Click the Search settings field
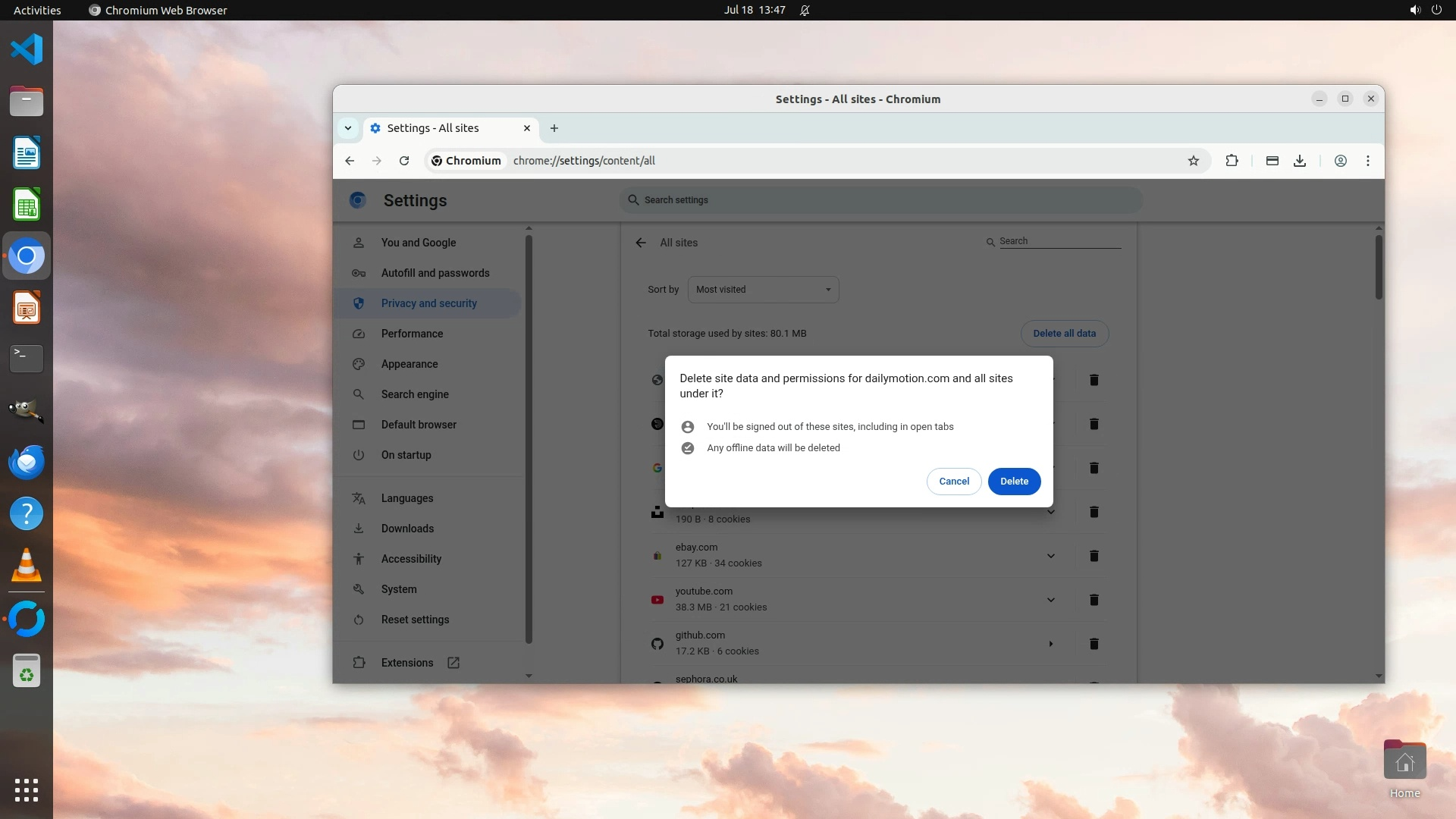1456x819 pixels. (880, 200)
